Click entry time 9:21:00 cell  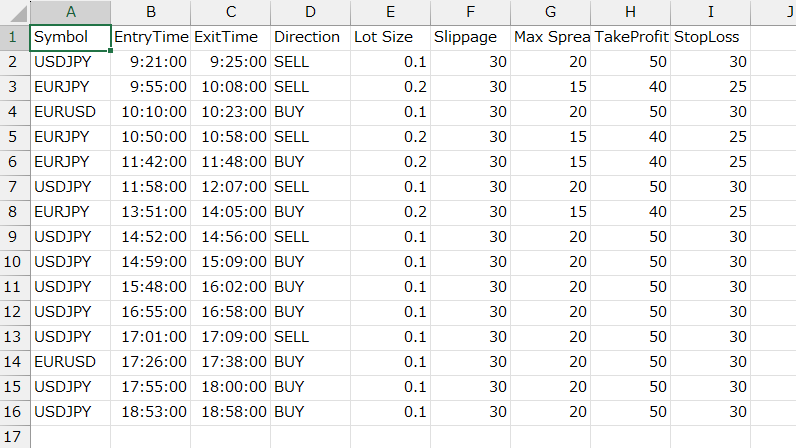click(150, 61)
